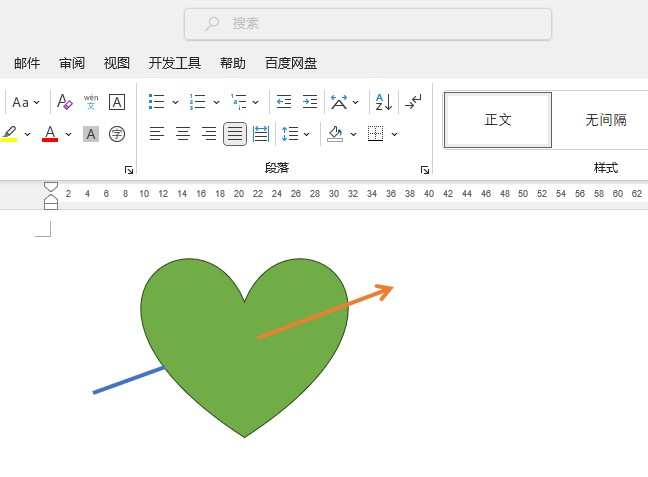Viewport: 648px width, 477px height.
Task: Toggle show paragraph marks
Action: click(x=413, y=102)
